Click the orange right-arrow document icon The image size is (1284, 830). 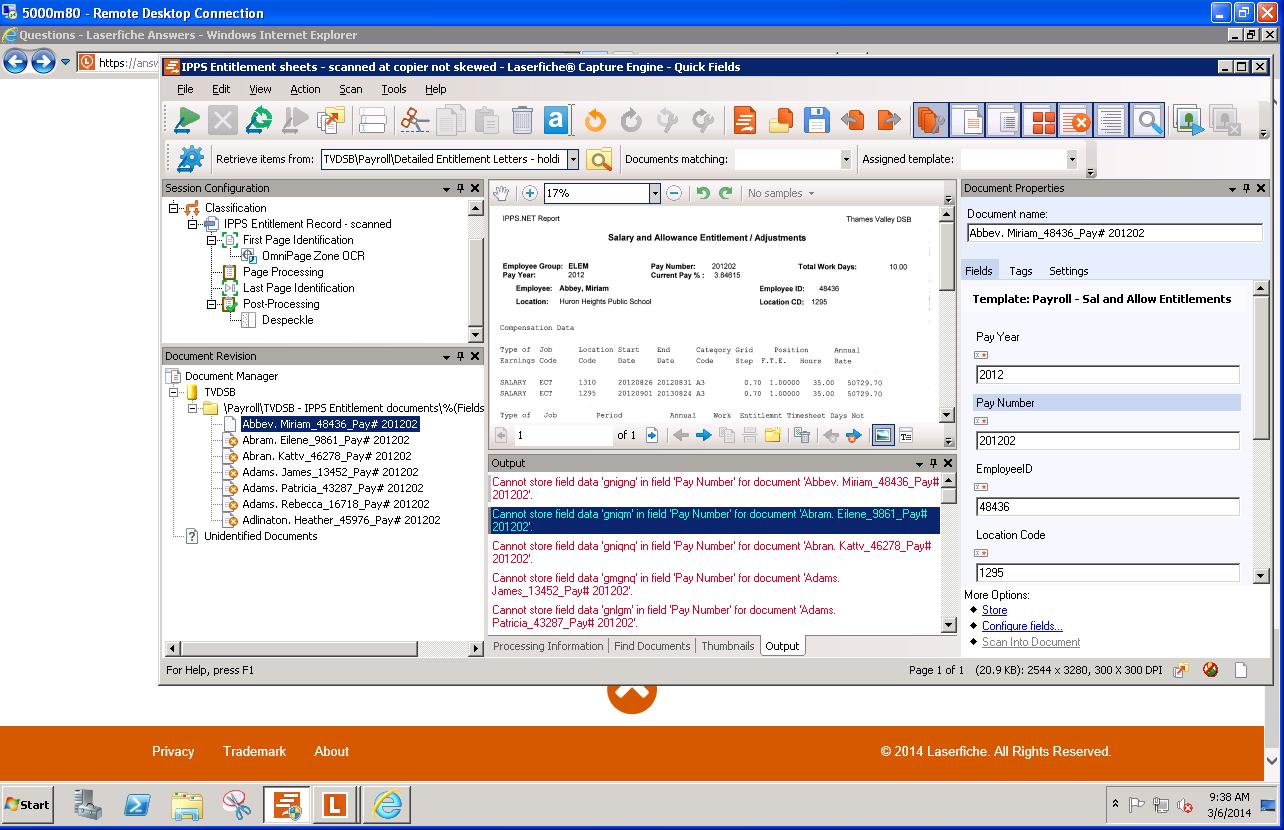point(889,121)
